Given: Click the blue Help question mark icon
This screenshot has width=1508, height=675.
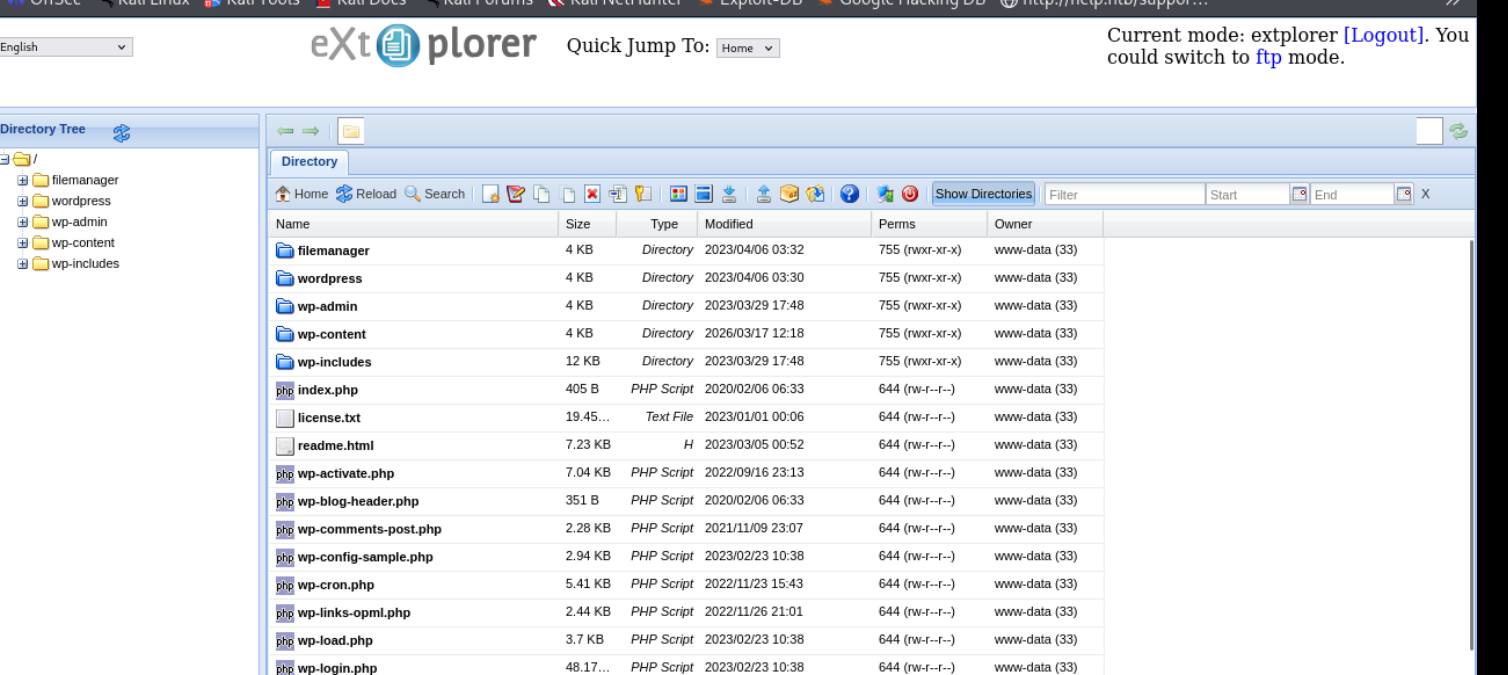Looking at the screenshot, I should (848, 194).
